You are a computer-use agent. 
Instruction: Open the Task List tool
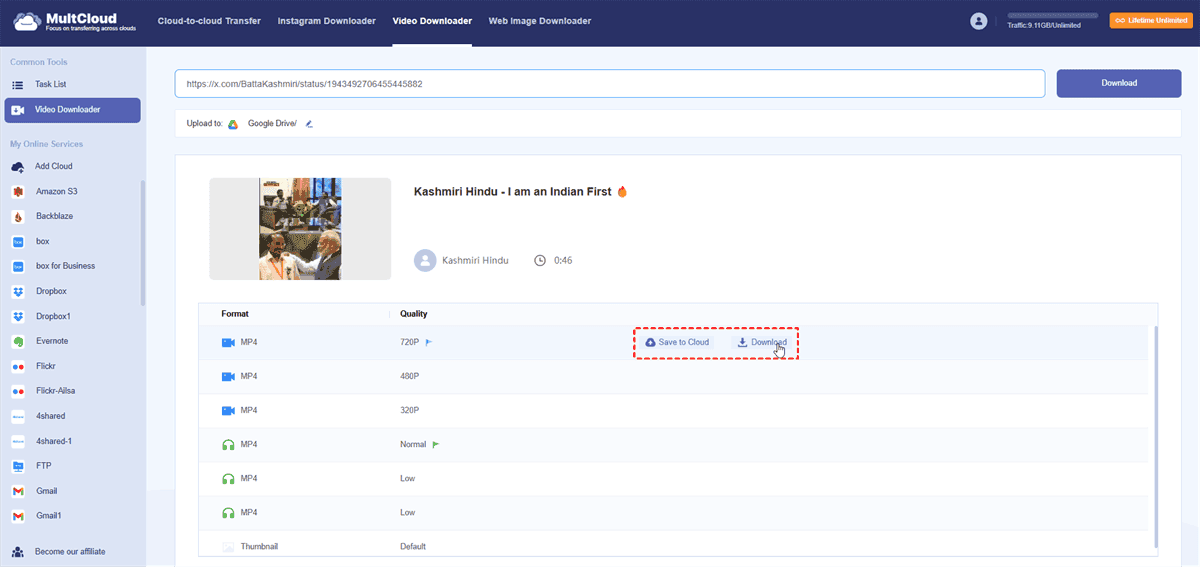pos(50,85)
